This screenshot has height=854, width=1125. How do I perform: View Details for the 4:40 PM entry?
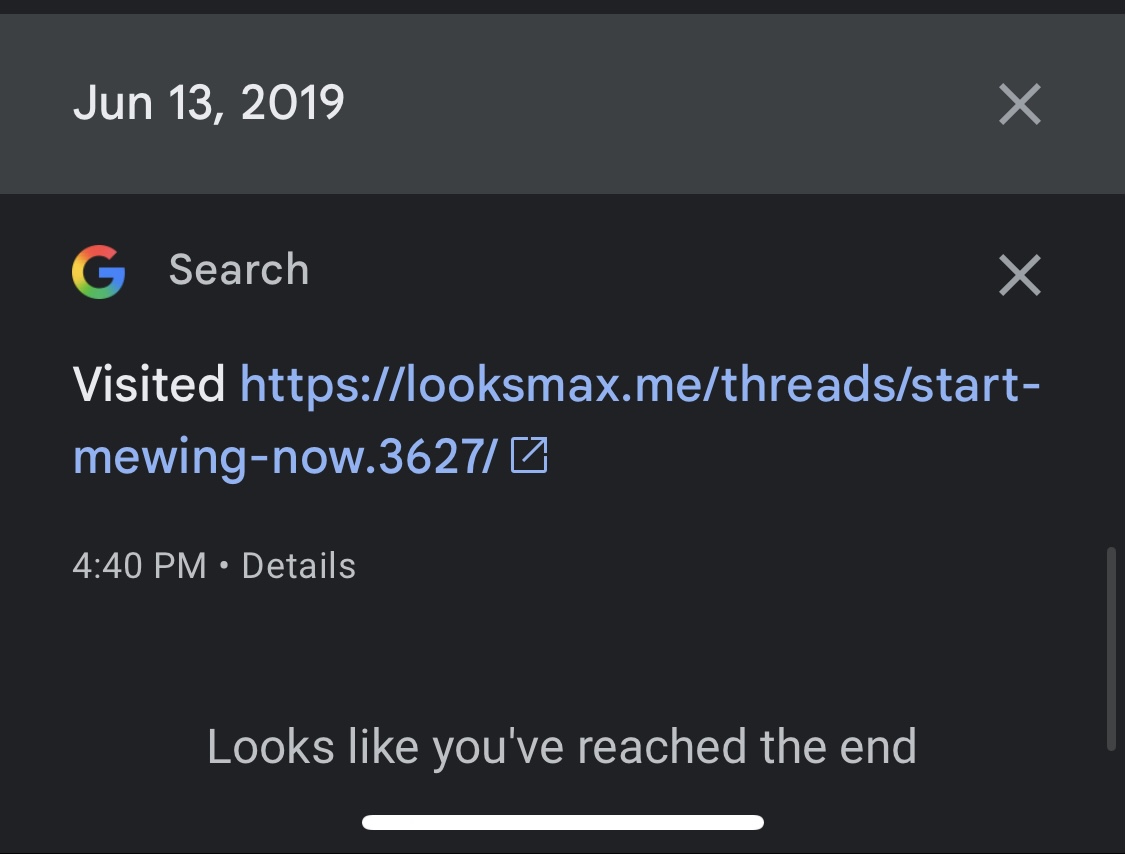(x=298, y=566)
